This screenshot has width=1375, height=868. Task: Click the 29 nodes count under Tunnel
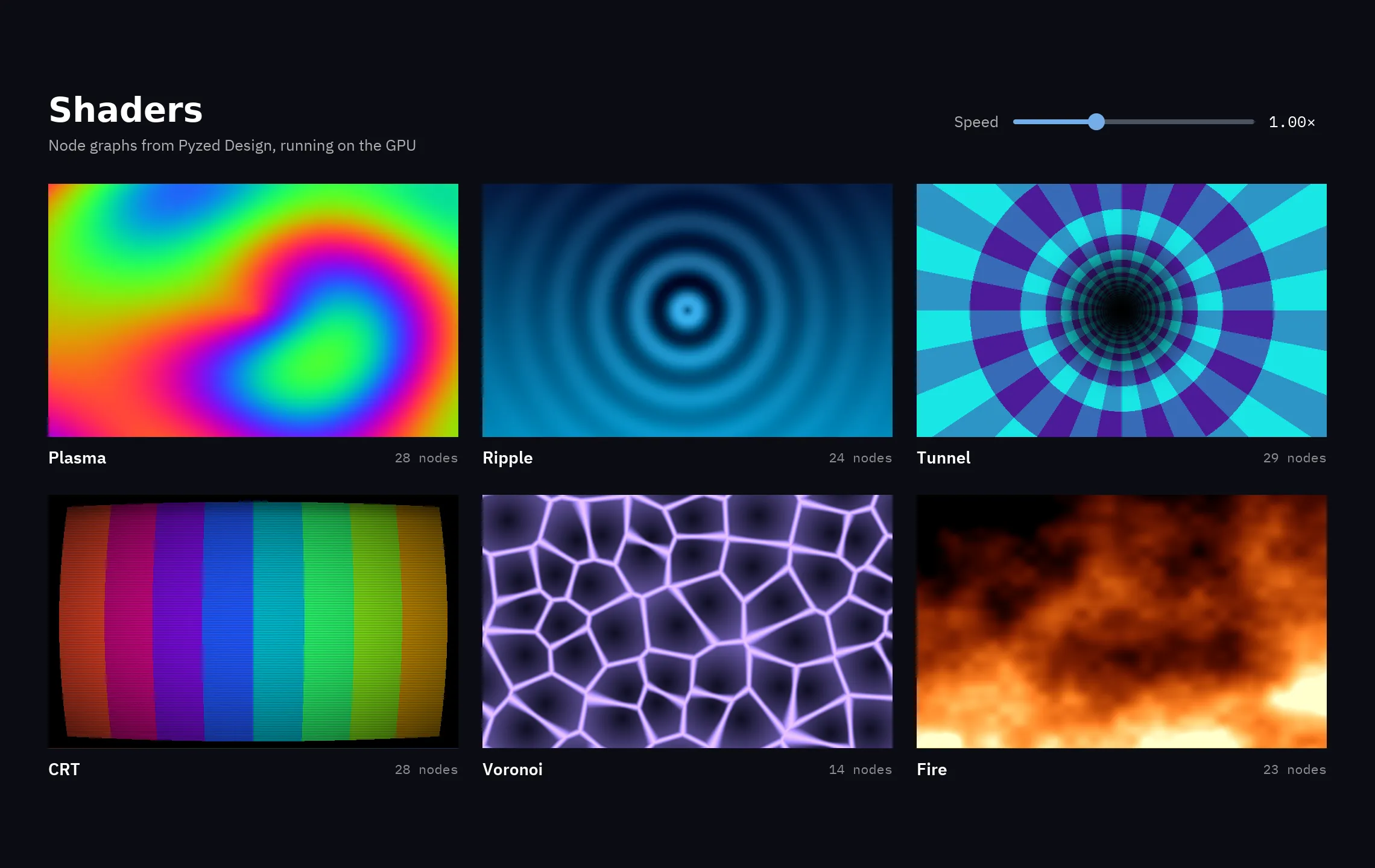coord(1295,458)
